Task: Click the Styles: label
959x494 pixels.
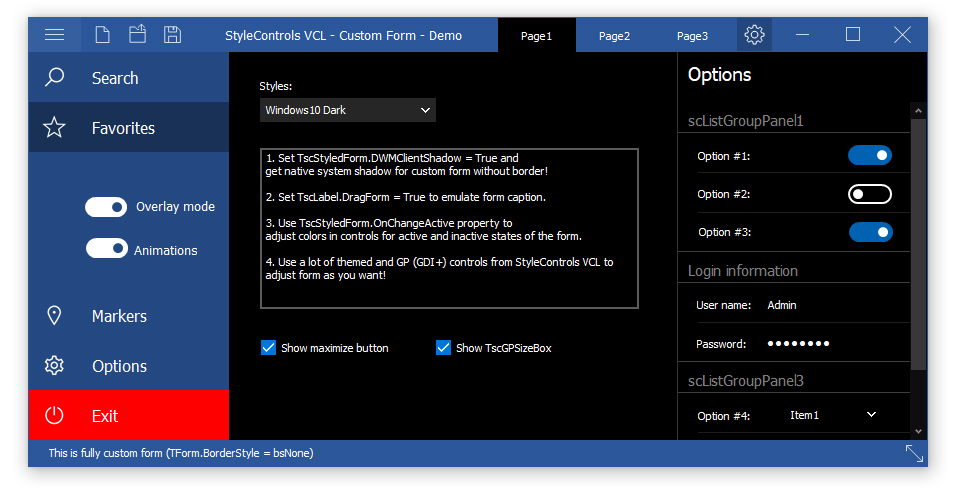Action: (276, 86)
